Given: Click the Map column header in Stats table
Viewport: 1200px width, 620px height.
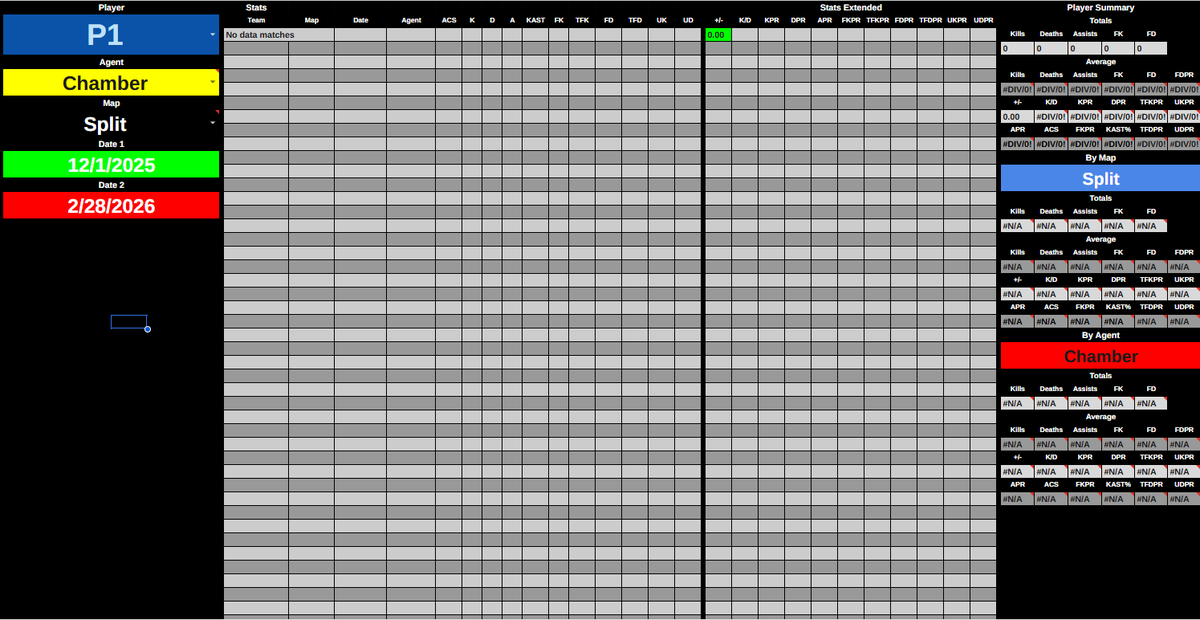Looking at the screenshot, I should (311, 20).
